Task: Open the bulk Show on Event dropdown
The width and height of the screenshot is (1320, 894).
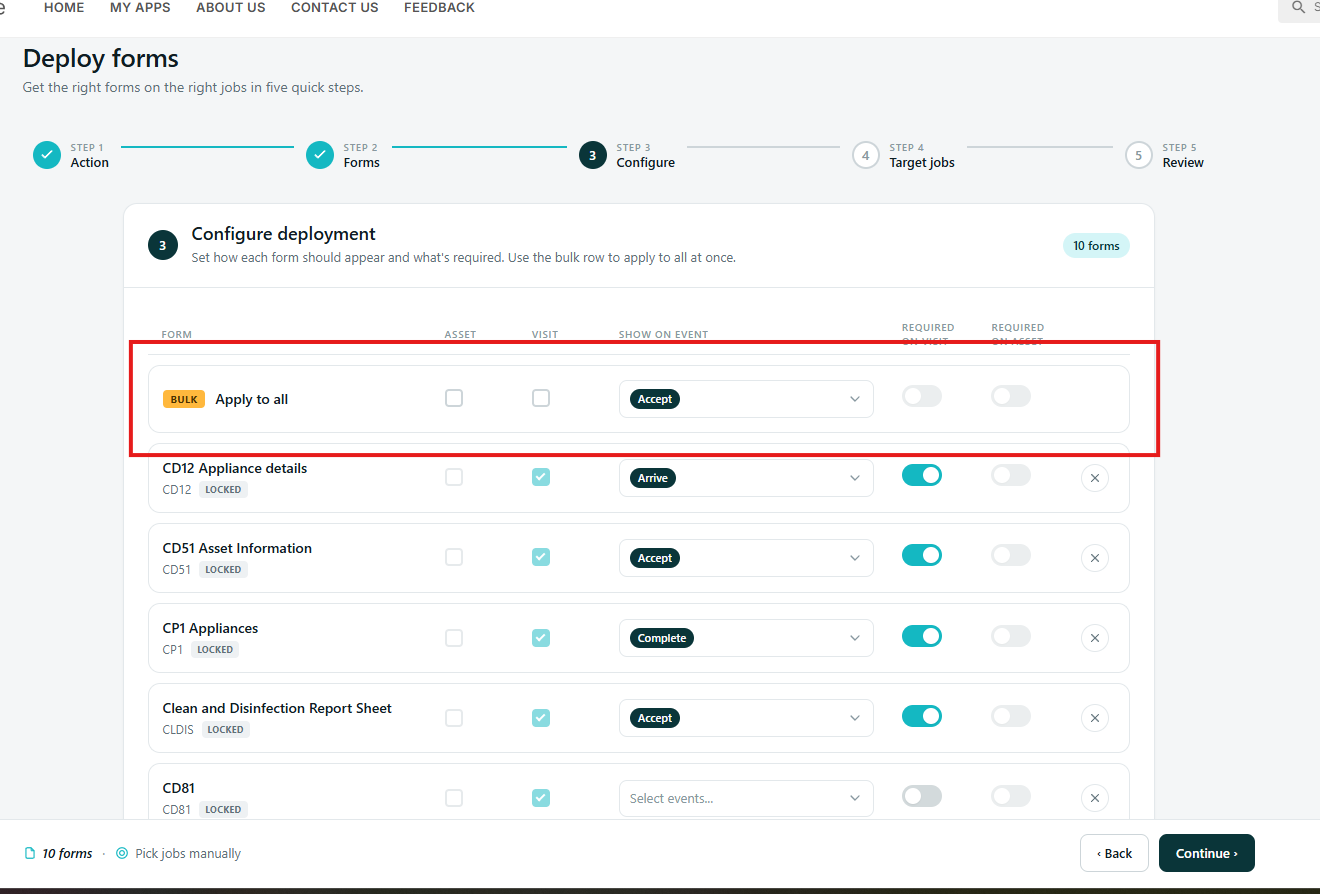Action: coord(746,399)
